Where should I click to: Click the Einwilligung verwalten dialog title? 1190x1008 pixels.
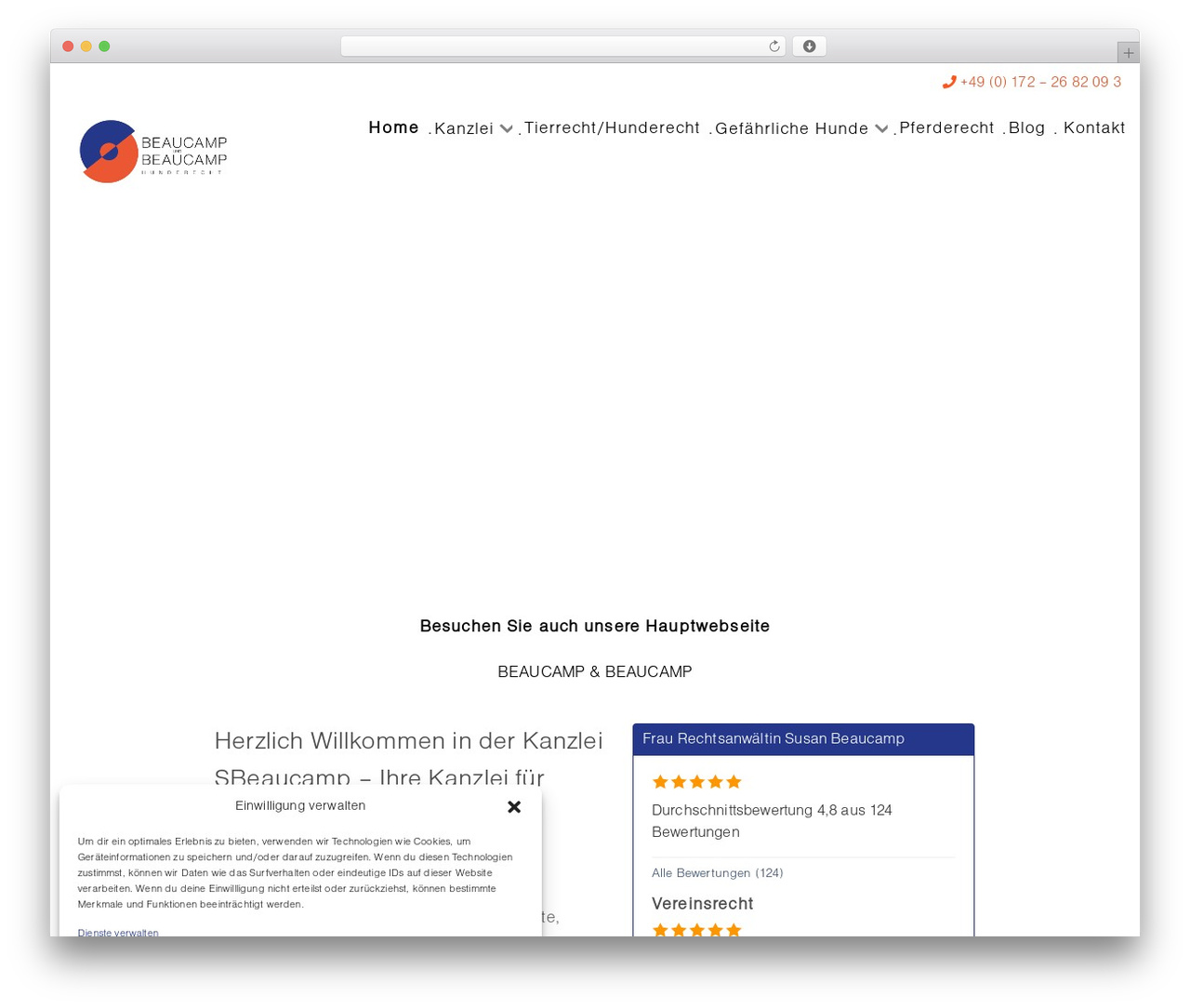300,805
